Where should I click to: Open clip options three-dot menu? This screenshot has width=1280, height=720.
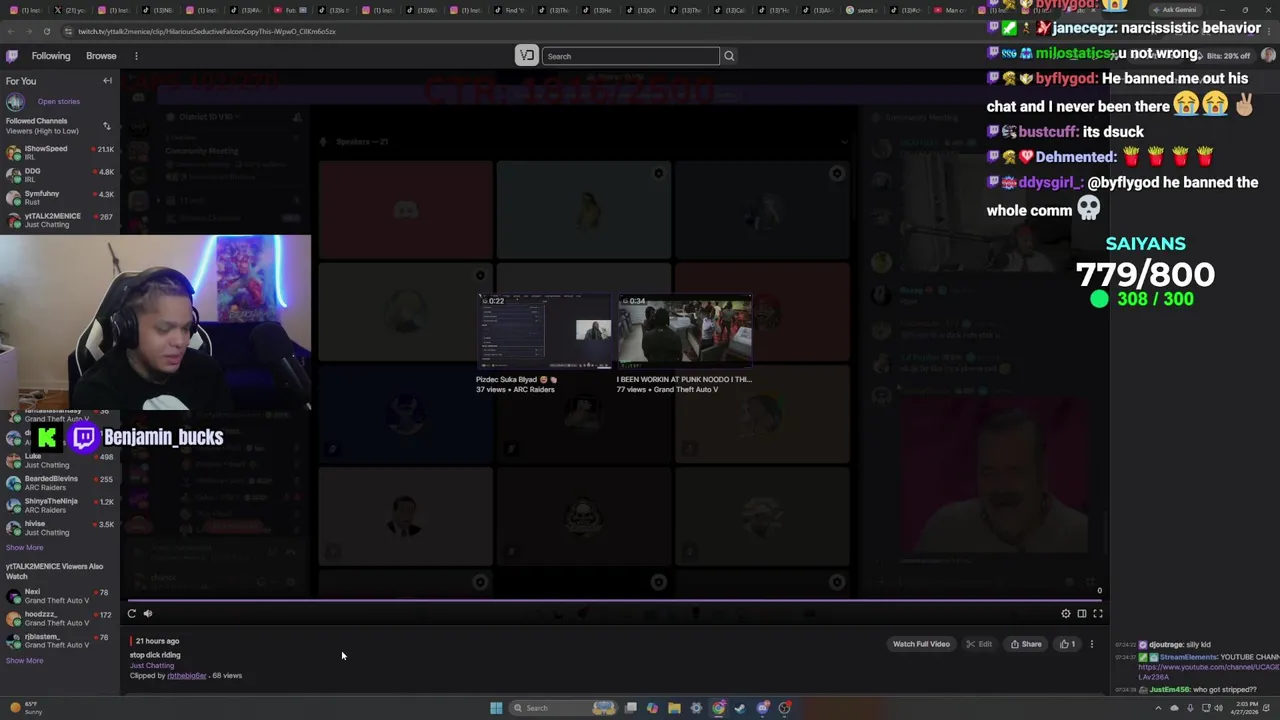pyautogui.click(x=1092, y=644)
